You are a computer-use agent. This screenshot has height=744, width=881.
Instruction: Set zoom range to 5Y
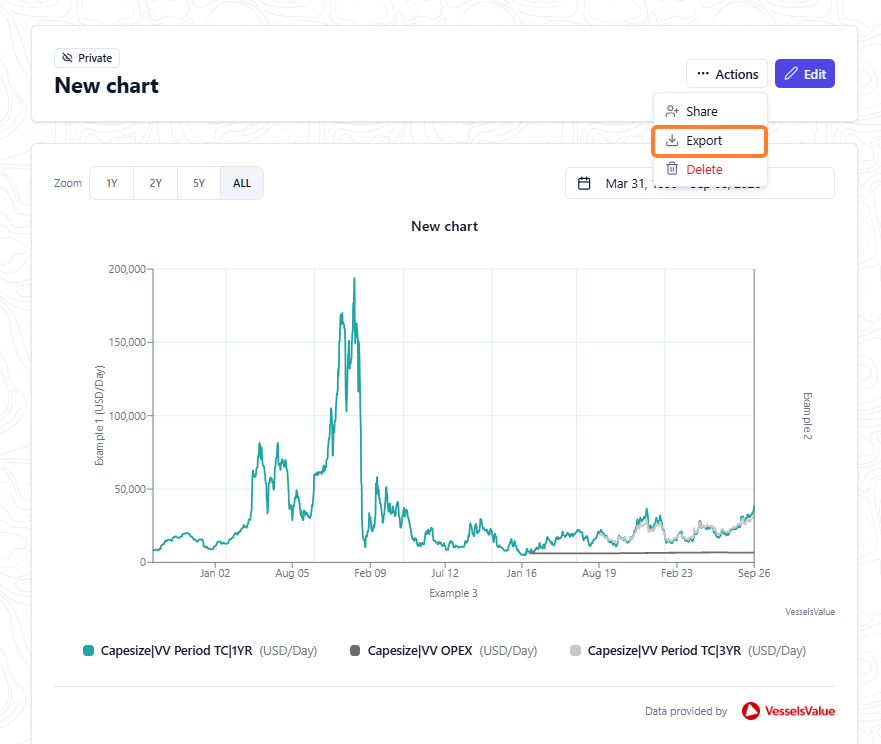click(x=199, y=183)
